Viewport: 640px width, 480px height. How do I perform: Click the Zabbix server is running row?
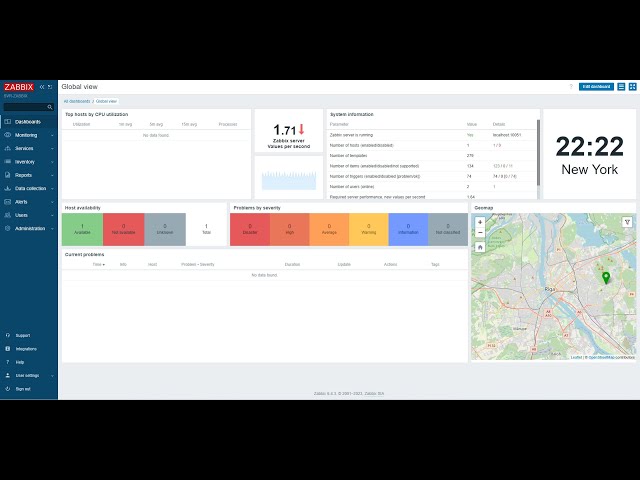point(431,135)
